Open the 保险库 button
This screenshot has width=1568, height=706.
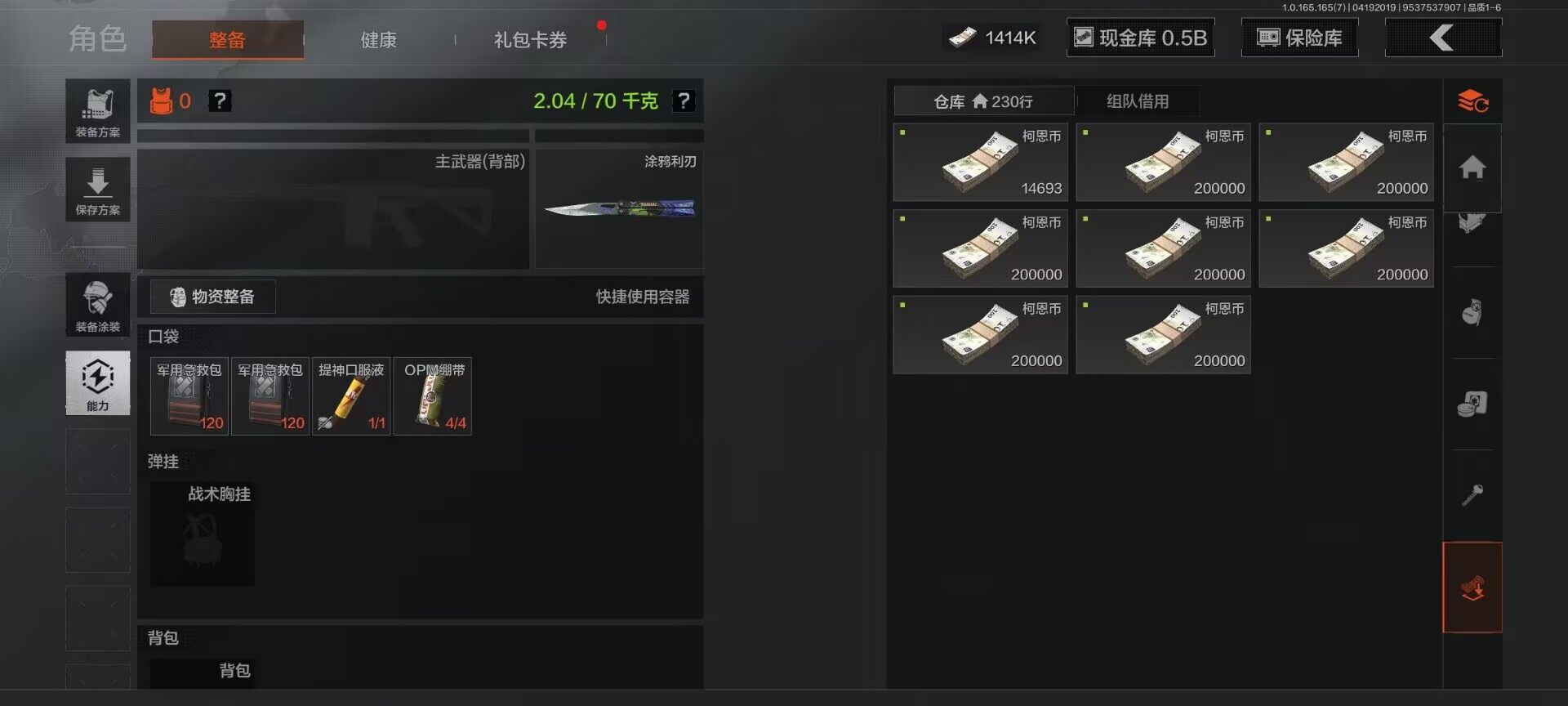(1300, 38)
